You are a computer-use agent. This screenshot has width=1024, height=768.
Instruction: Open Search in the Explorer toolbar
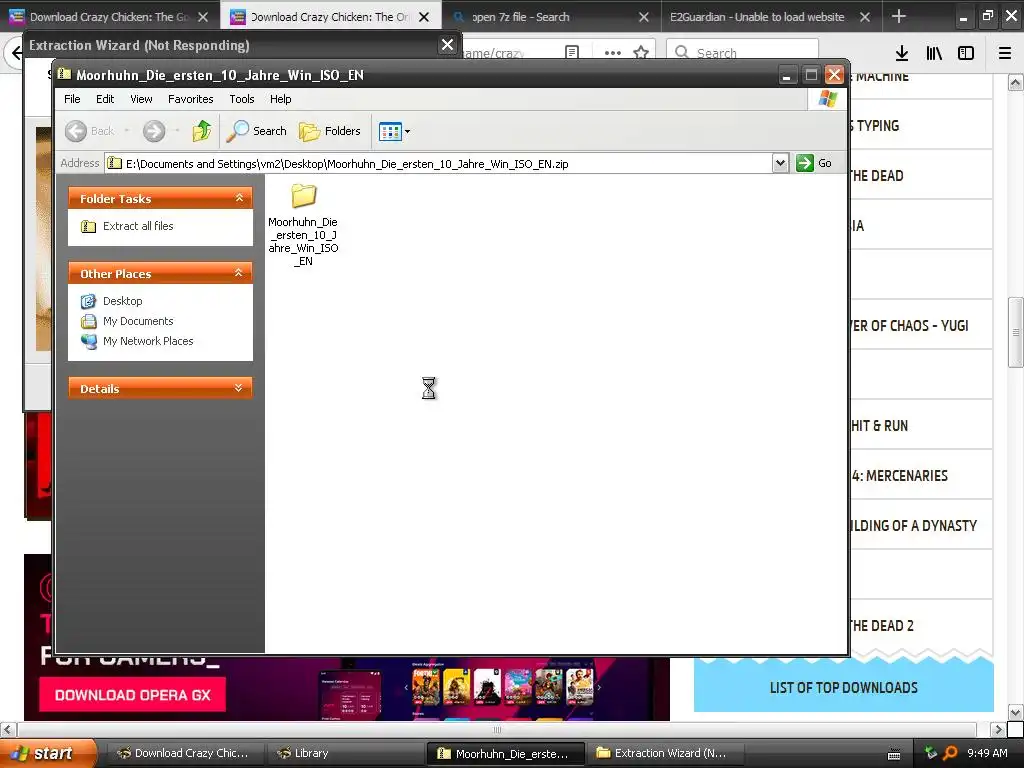coord(257,131)
